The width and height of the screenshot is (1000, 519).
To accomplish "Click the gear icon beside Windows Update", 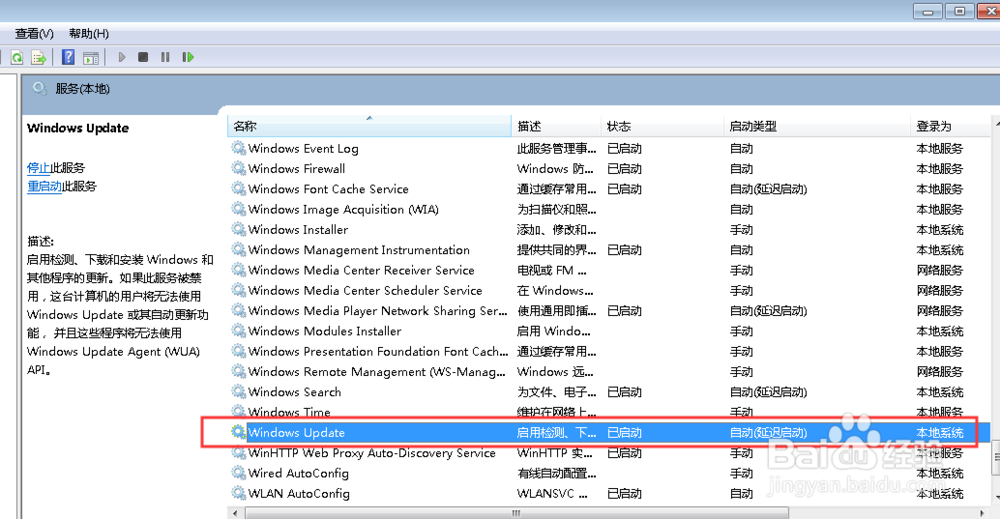I will click(x=239, y=432).
